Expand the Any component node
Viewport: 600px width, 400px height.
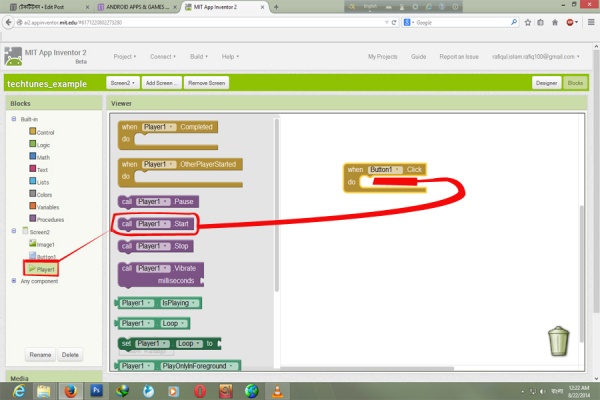(14, 281)
